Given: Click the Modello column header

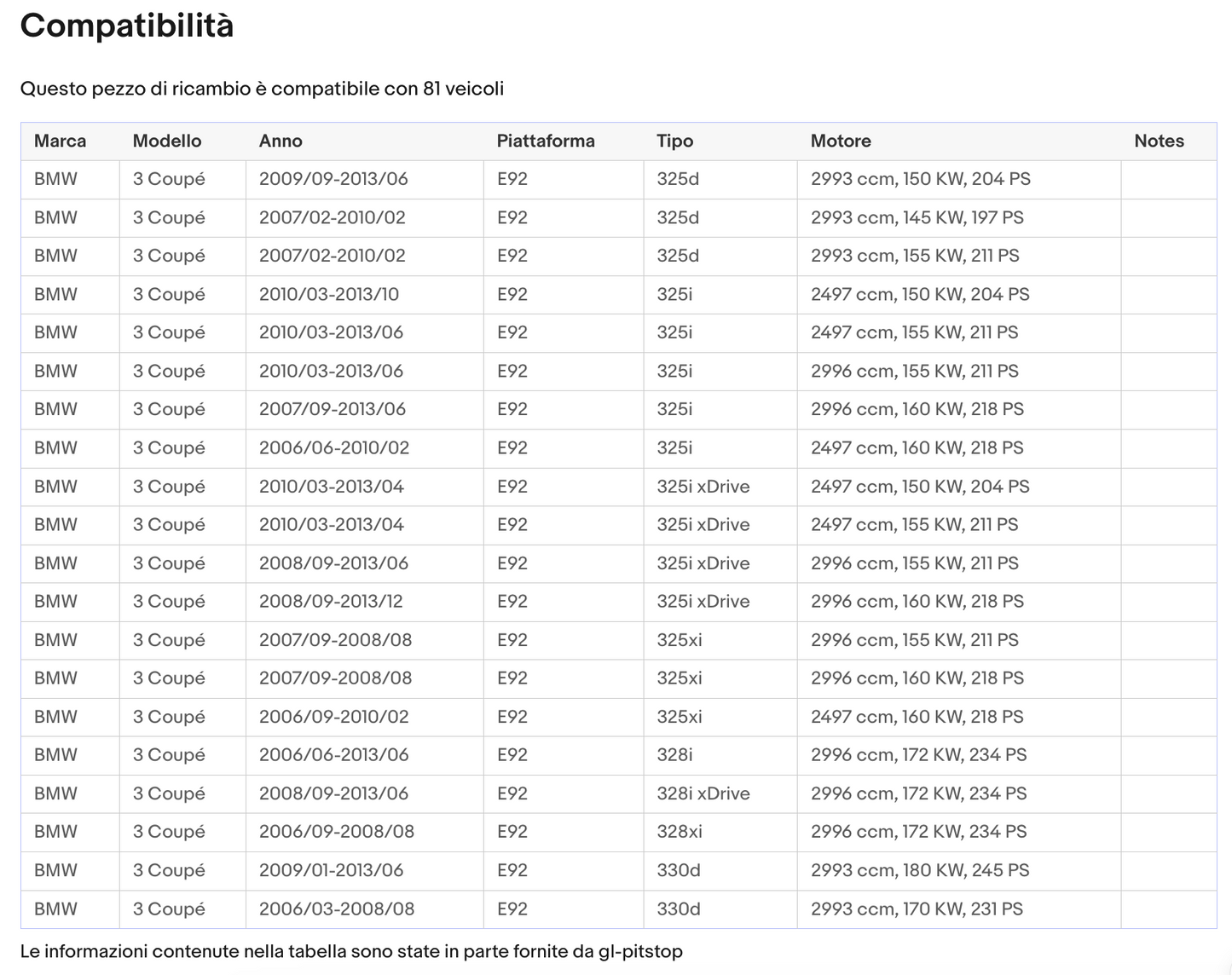Looking at the screenshot, I should point(167,141).
